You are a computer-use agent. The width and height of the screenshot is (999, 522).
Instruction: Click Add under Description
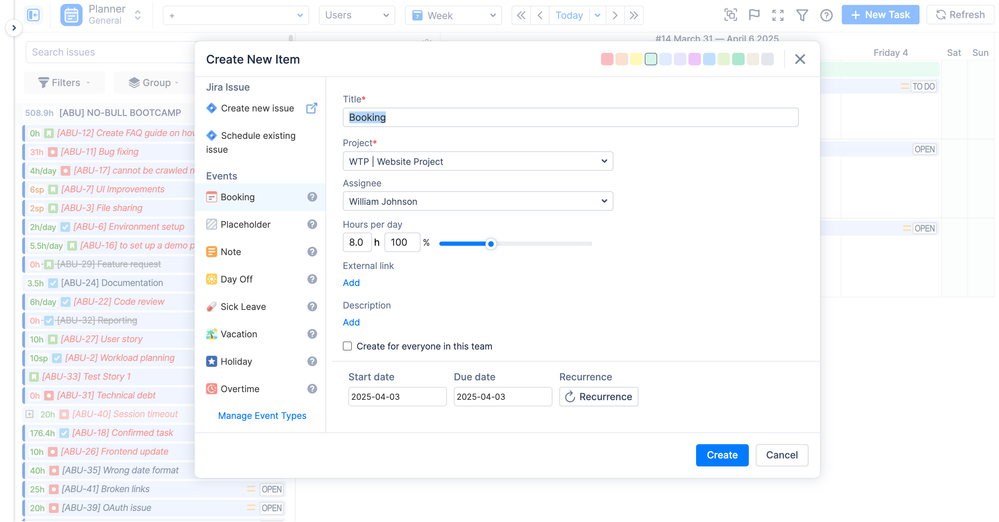pos(351,323)
